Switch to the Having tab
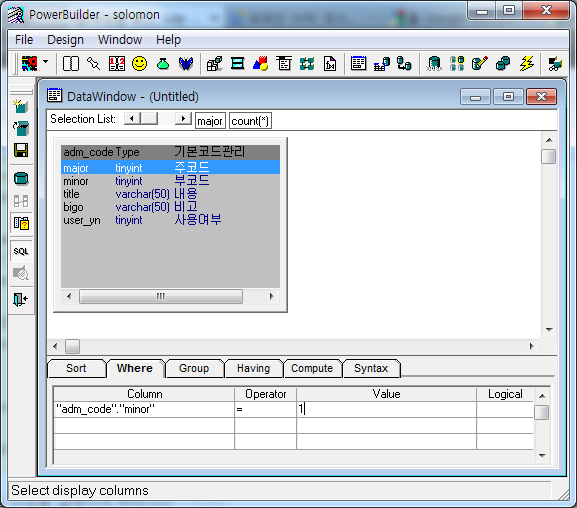 (253, 368)
